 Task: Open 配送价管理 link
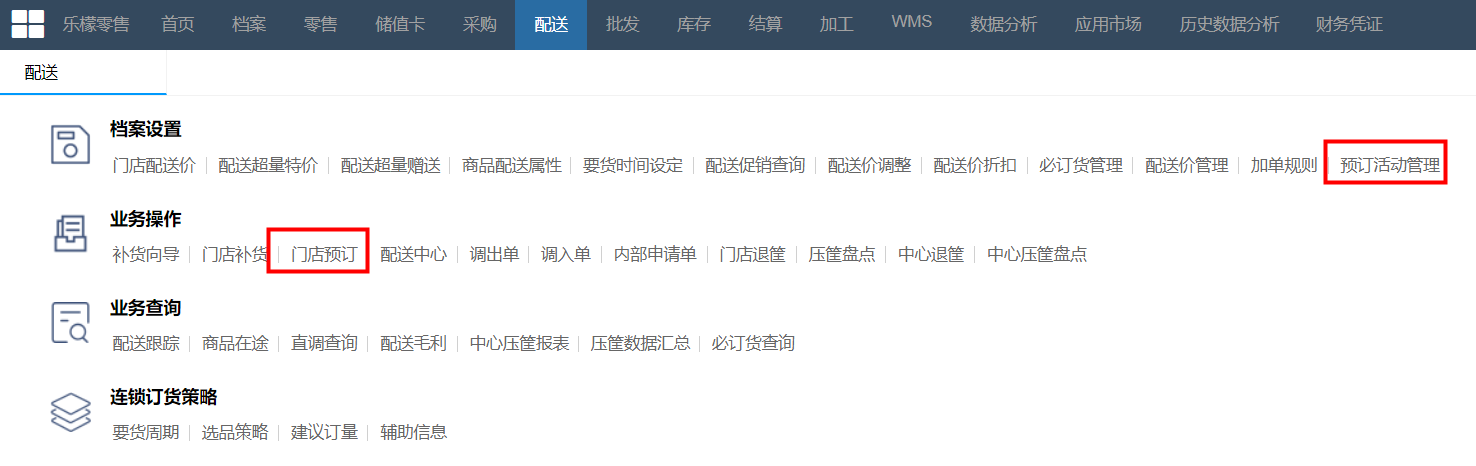coord(1187,165)
